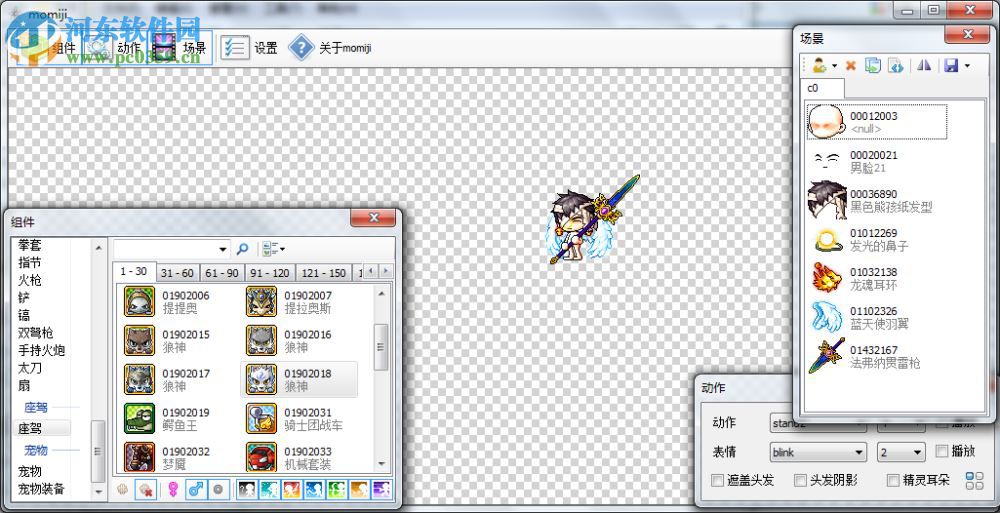Select mount 01902017 狼神
The width and height of the screenshot is (1000, 513).
pyautogui.click(x=177, y=379)
